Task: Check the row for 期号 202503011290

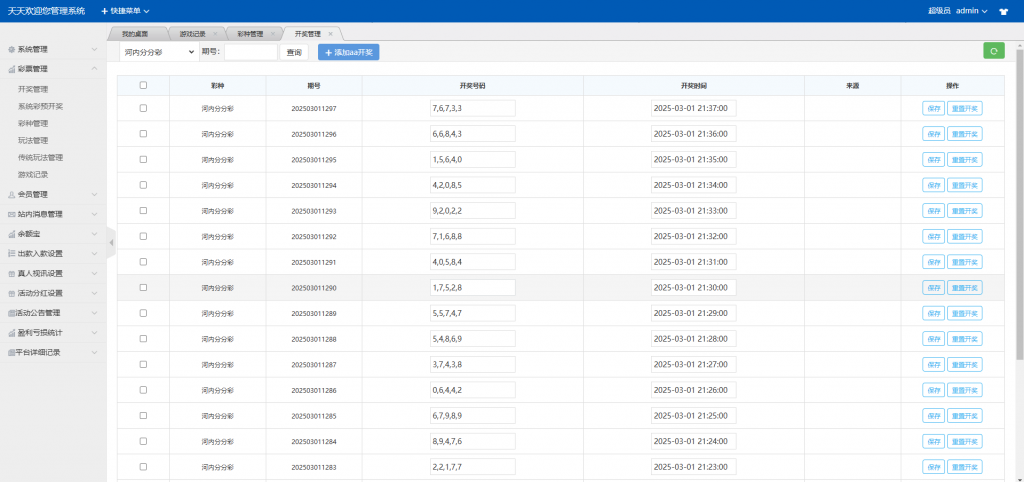Action: 143,287
